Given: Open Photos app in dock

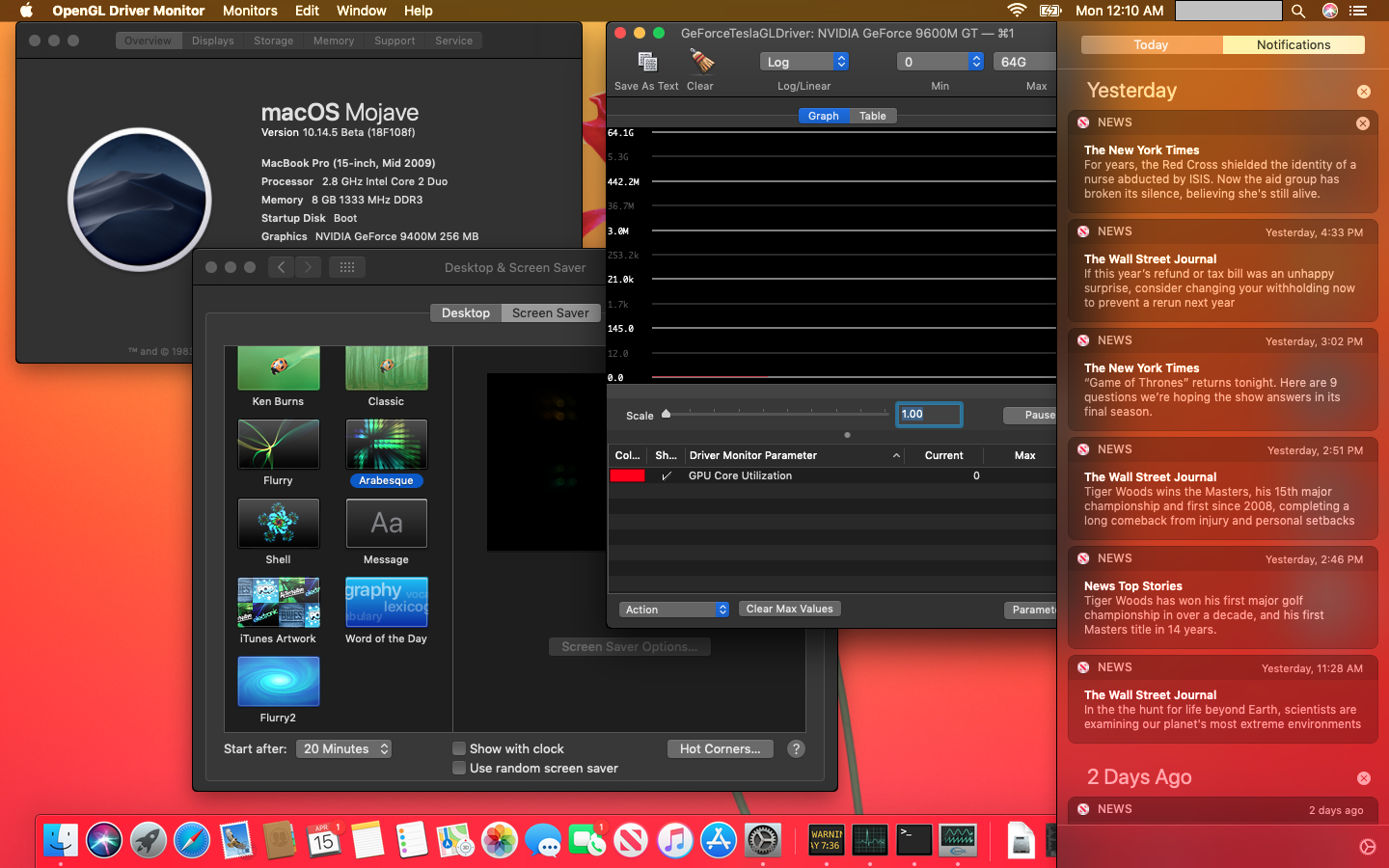Looking at the screenshot, I should [x=500, y=840].
